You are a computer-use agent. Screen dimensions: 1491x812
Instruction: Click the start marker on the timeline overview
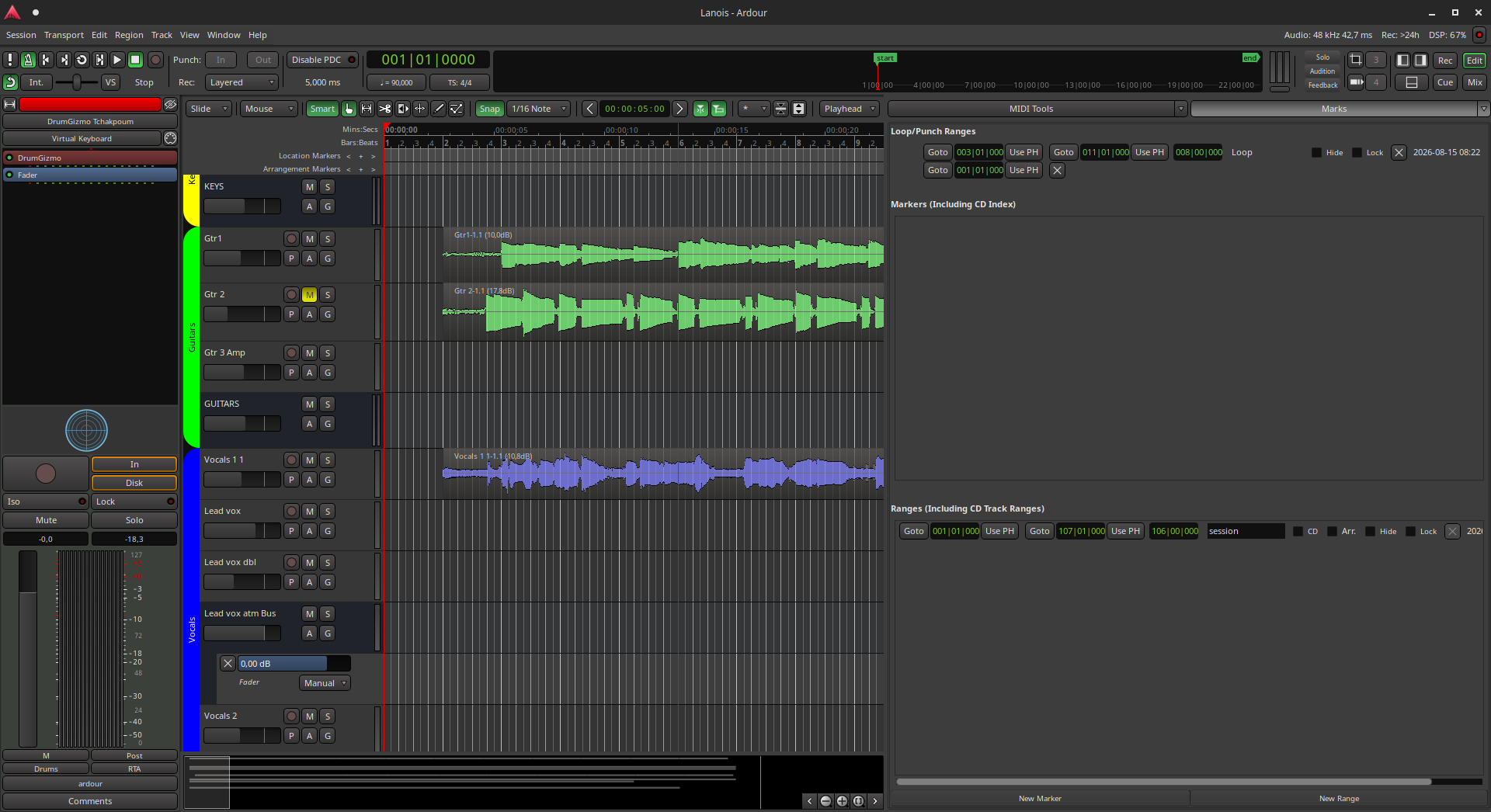pos(885,58)
